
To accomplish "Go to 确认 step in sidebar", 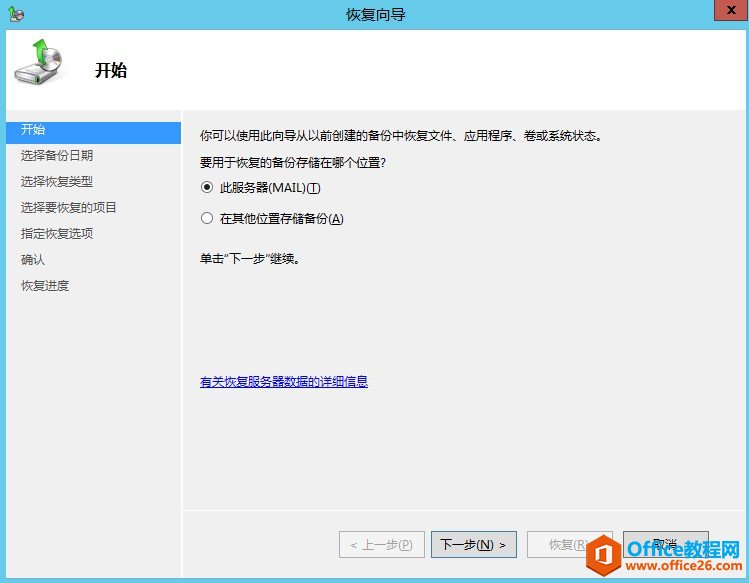I will tap(33, 259).
